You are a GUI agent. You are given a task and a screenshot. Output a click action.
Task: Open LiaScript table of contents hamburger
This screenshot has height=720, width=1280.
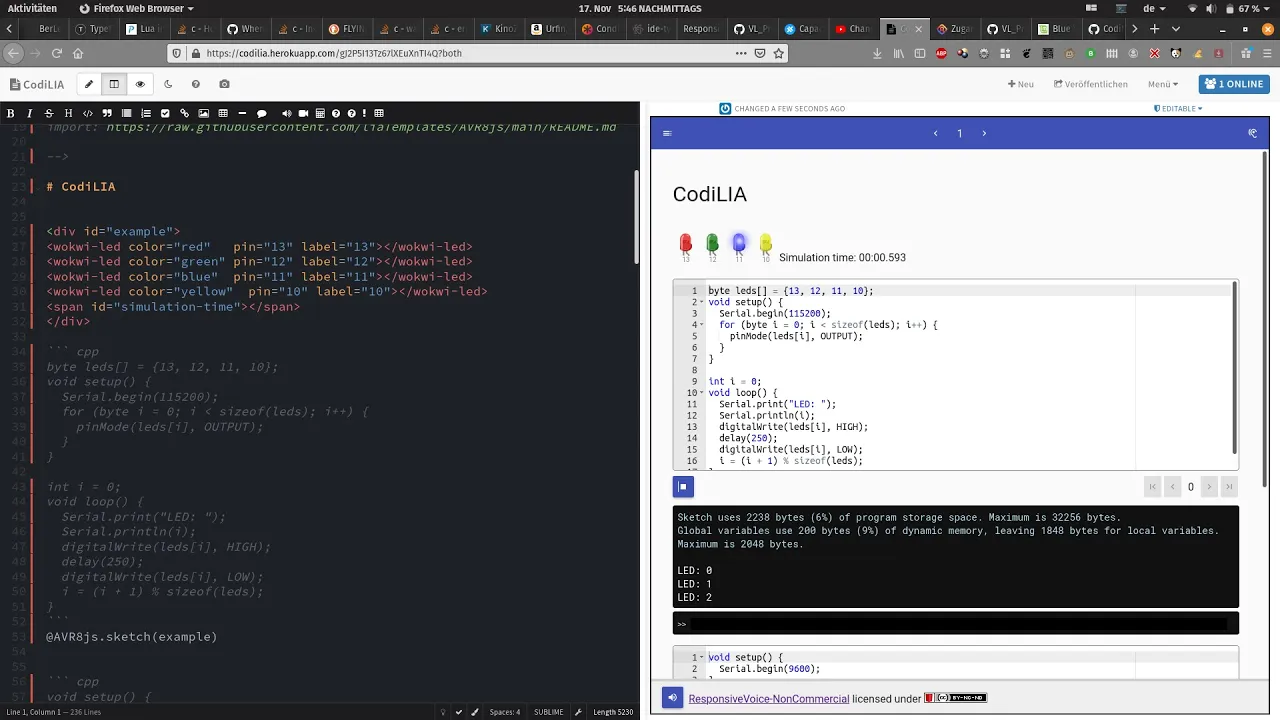coord(667,133)
